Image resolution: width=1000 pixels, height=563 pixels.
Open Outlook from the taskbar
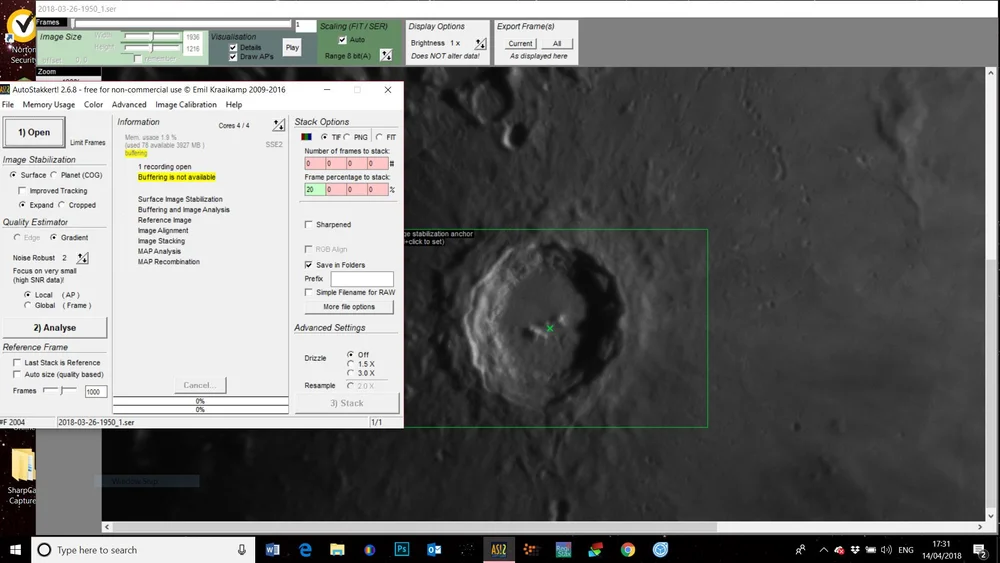[x=434, y=550]
